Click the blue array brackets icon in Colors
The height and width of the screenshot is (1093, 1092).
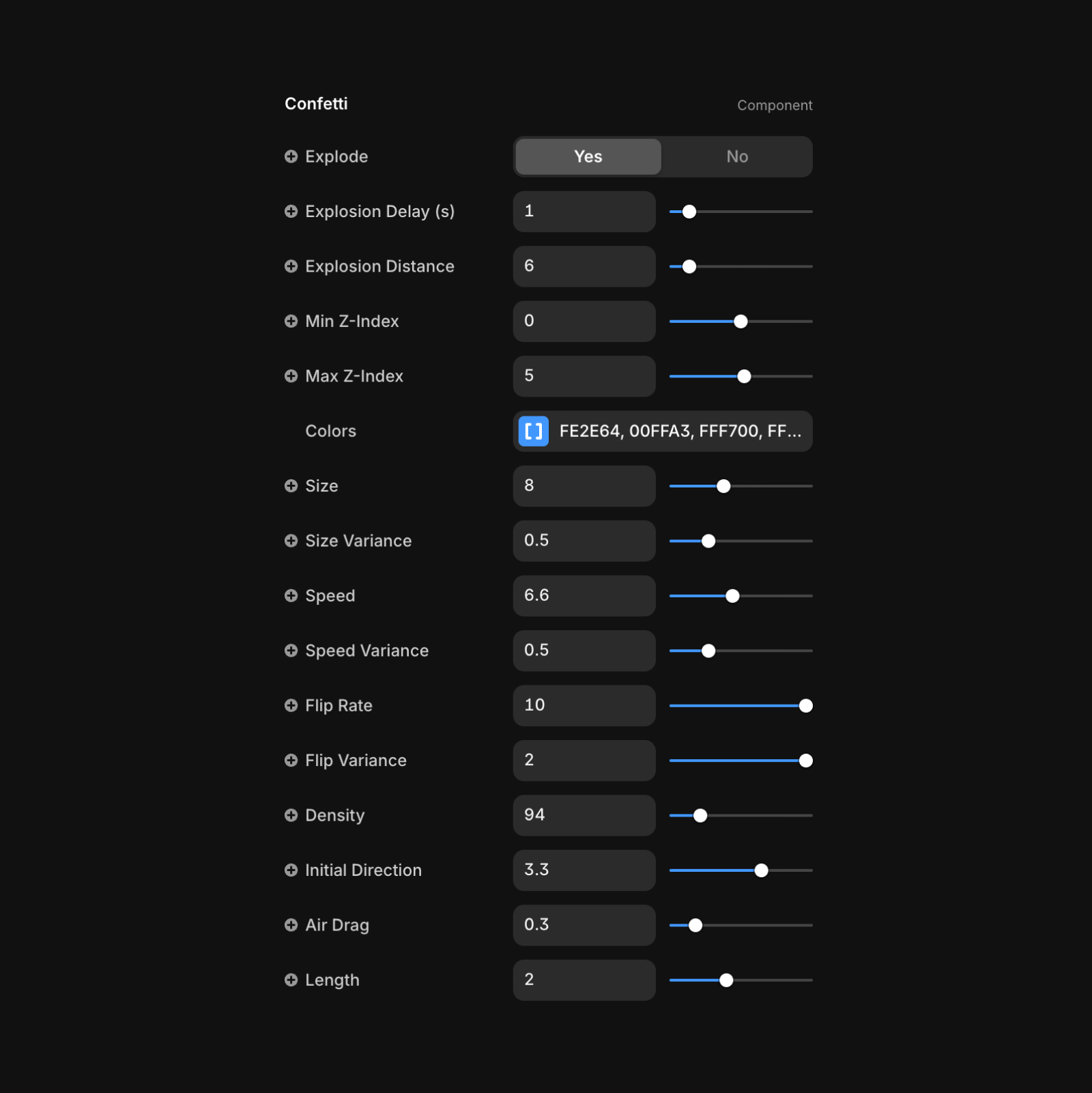[534, 431]
